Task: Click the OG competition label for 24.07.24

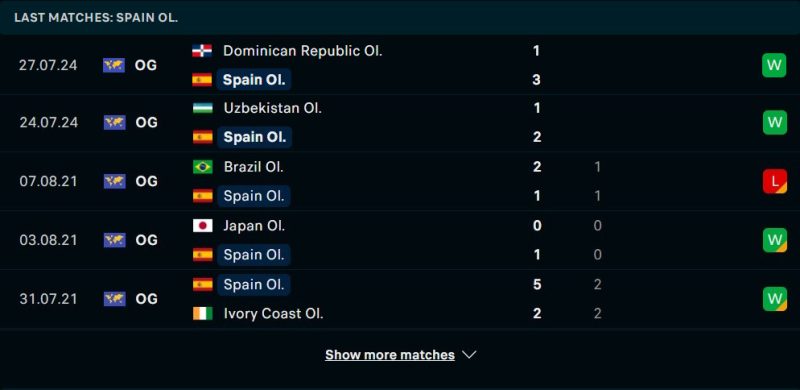Action: coord(146,123)
